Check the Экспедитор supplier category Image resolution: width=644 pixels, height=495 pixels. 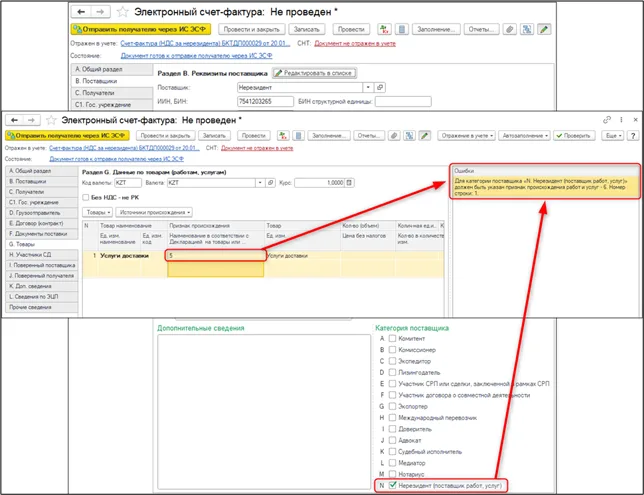(392, 361)
